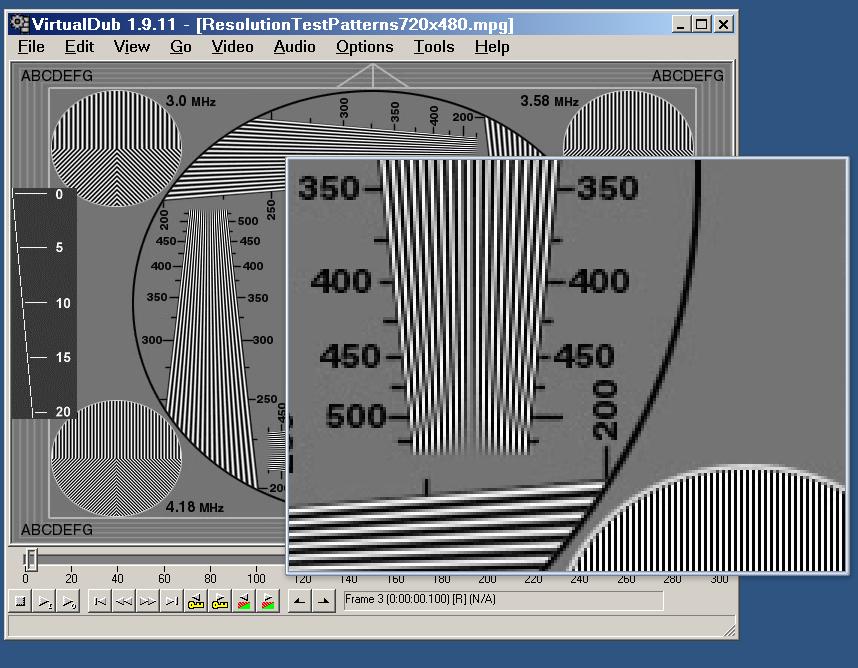This screenshot has width=858, height=668.
Task: Click the Frame 3 position field
Action: click(502, 600)
